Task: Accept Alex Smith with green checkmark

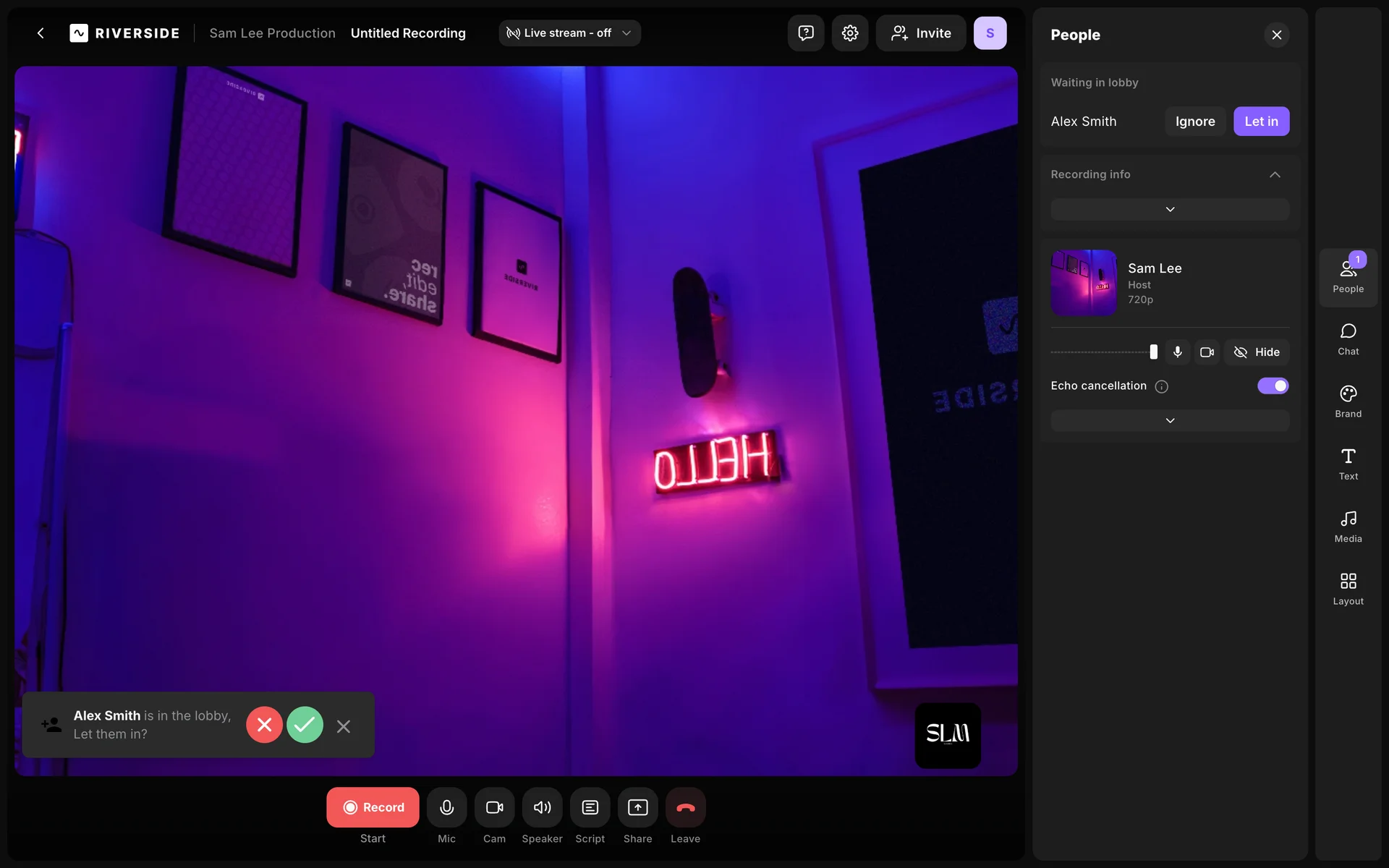Action: (x=305, y=725)
